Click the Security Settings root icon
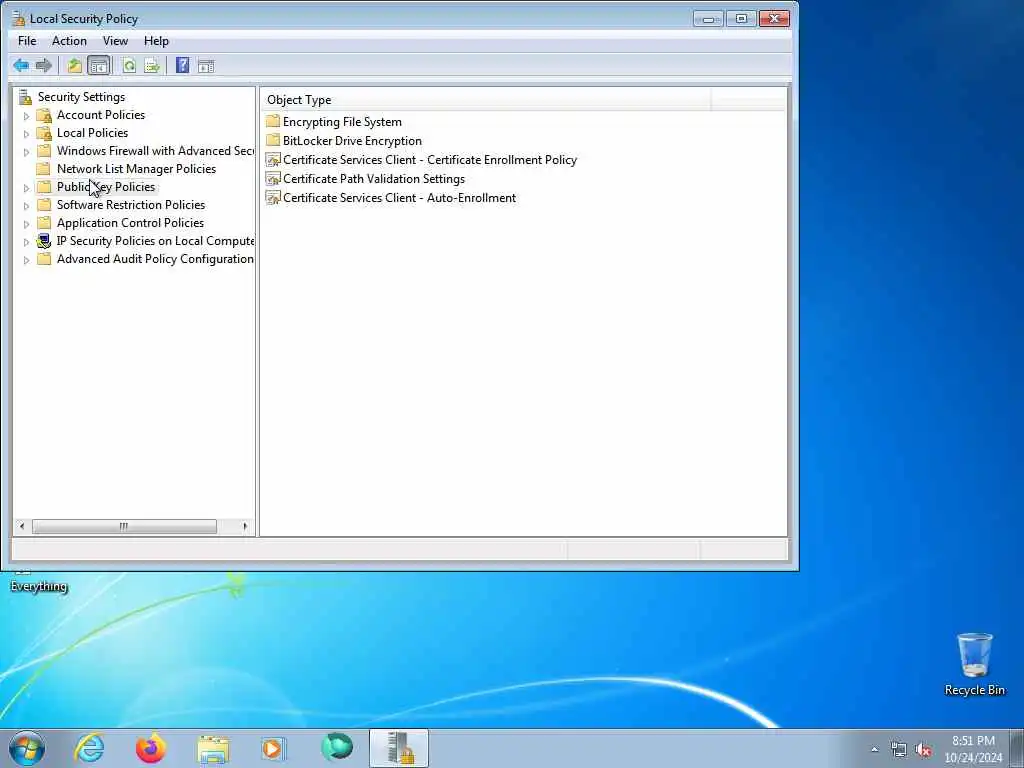 tap(25, 97)
